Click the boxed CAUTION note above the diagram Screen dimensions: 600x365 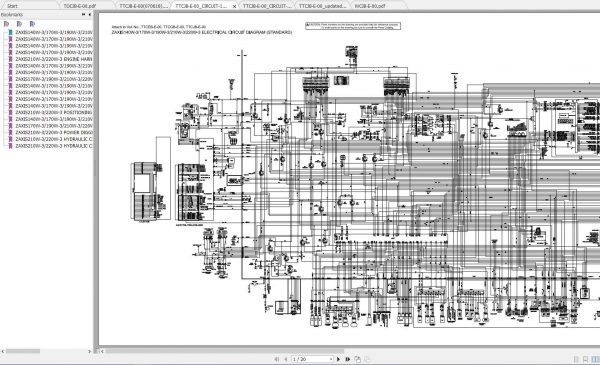(x=353, y=26)
